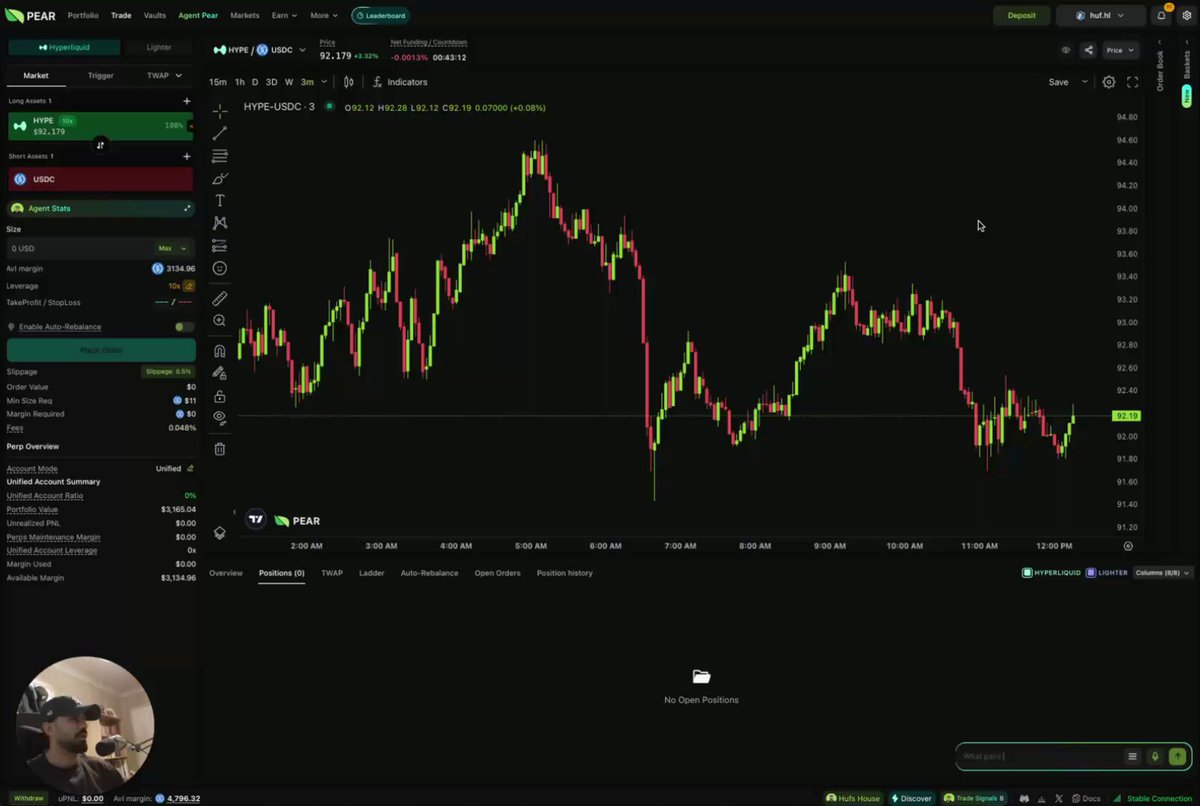Open the Open Orders tab
Image resolution: width=1200 pixels, height=806 pixels.
497,573
